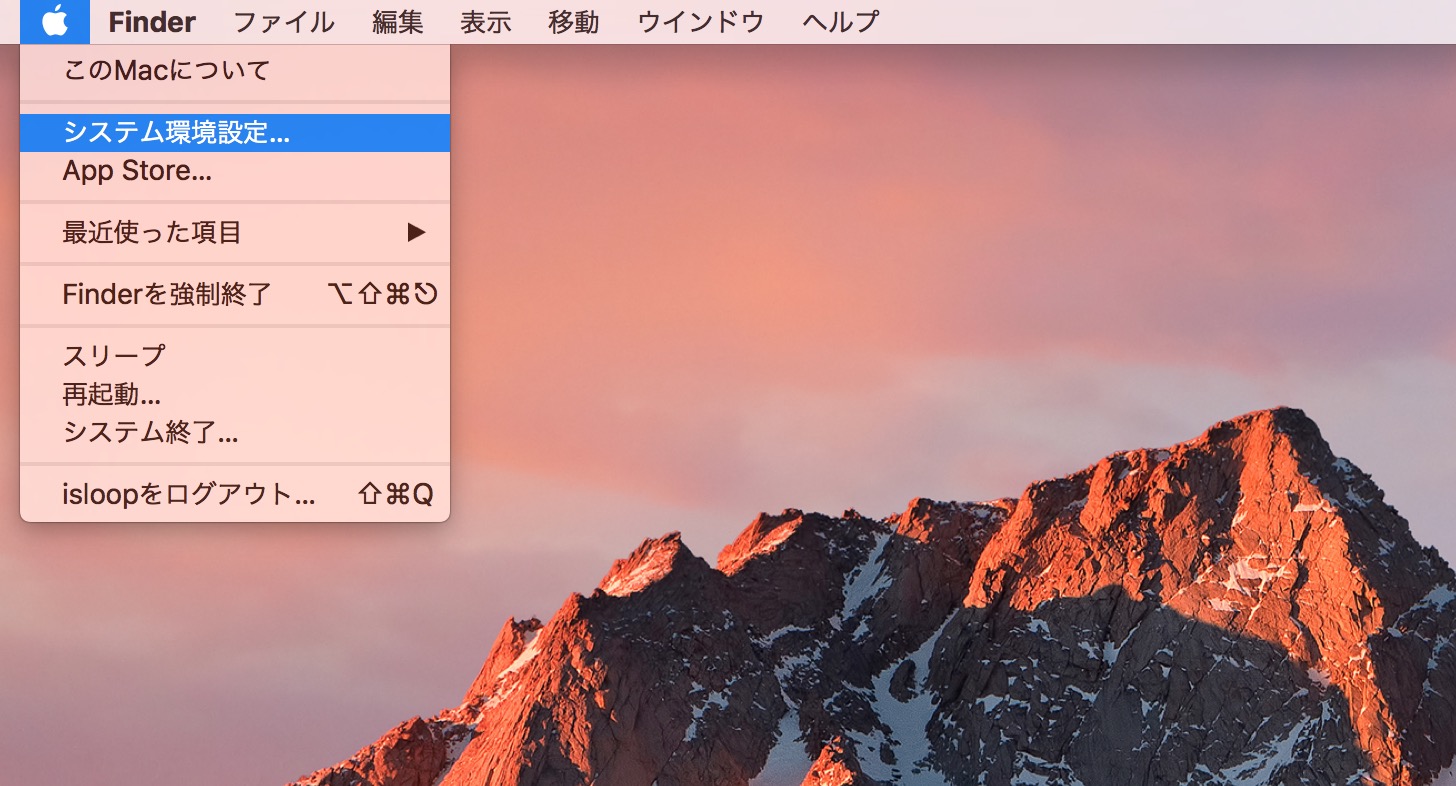Open the ヘルプ menu

[x=841, y=22]
